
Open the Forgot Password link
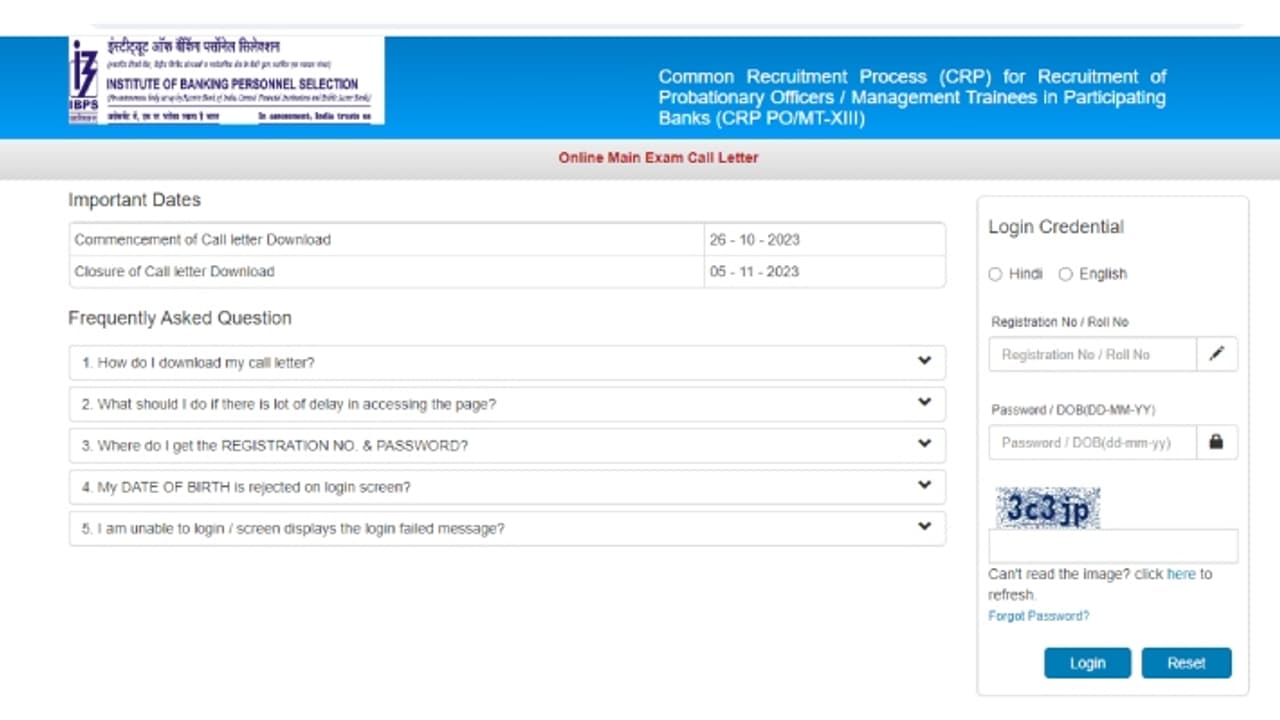(x=1038, y=616)
